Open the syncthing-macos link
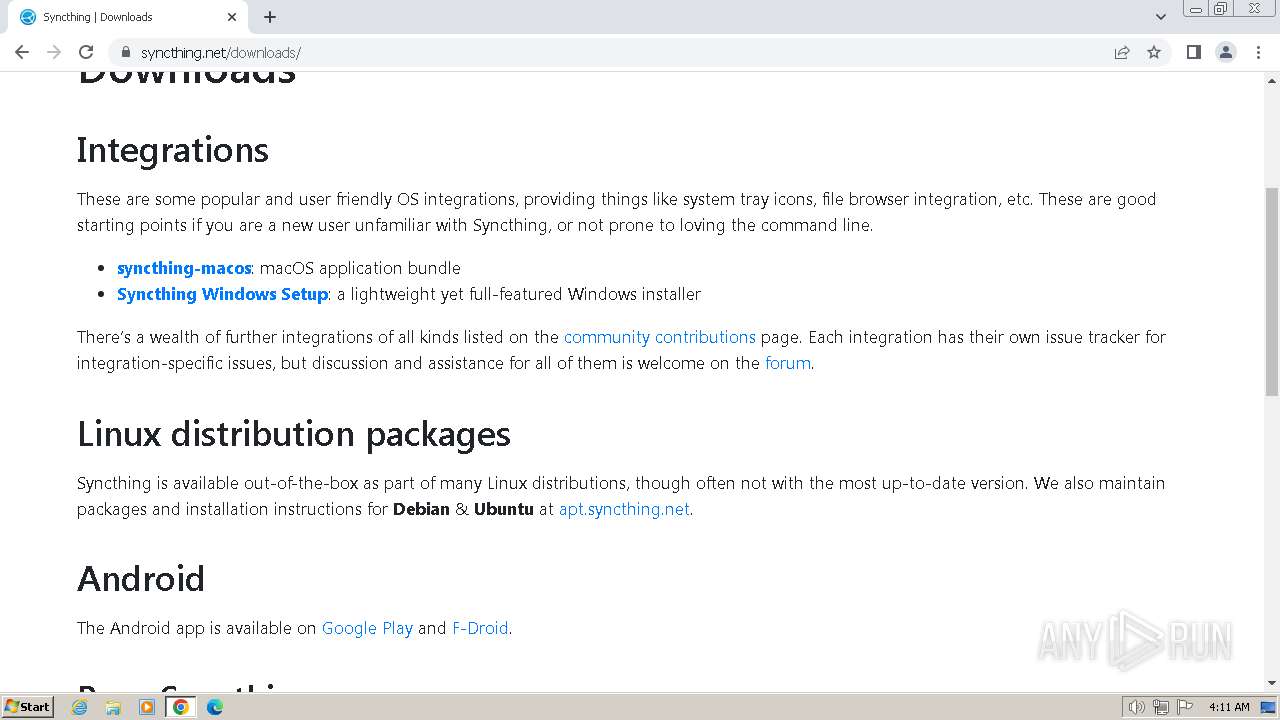Screen dimensions: 1280x720 pos(184,268)
